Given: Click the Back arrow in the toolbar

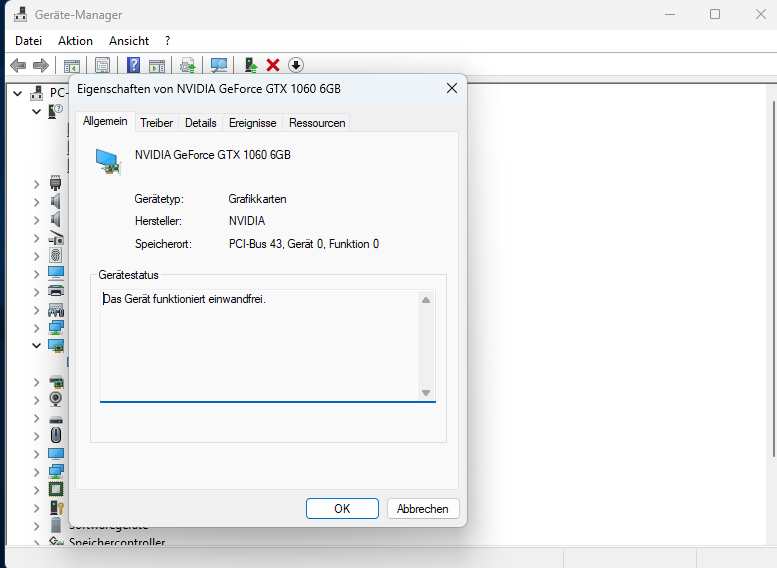Looking at the screenshot, I should [x=18, y=65].
